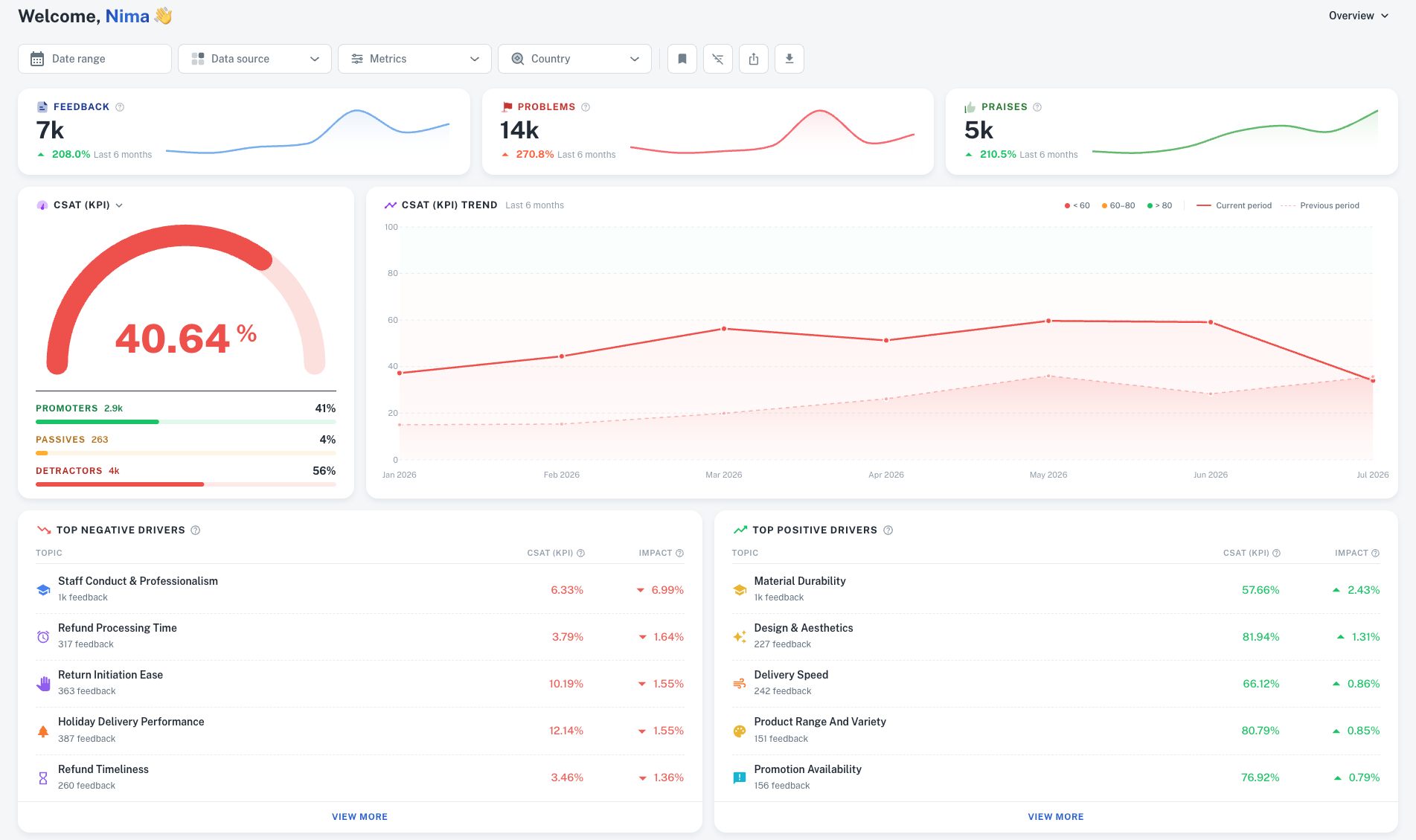
Task: Open the Data source dropdown
Action: (x=257, y=59)
